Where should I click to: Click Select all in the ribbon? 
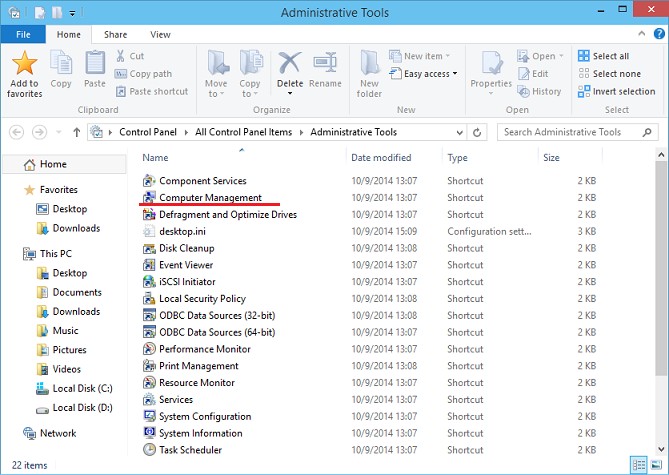(603, 57)
